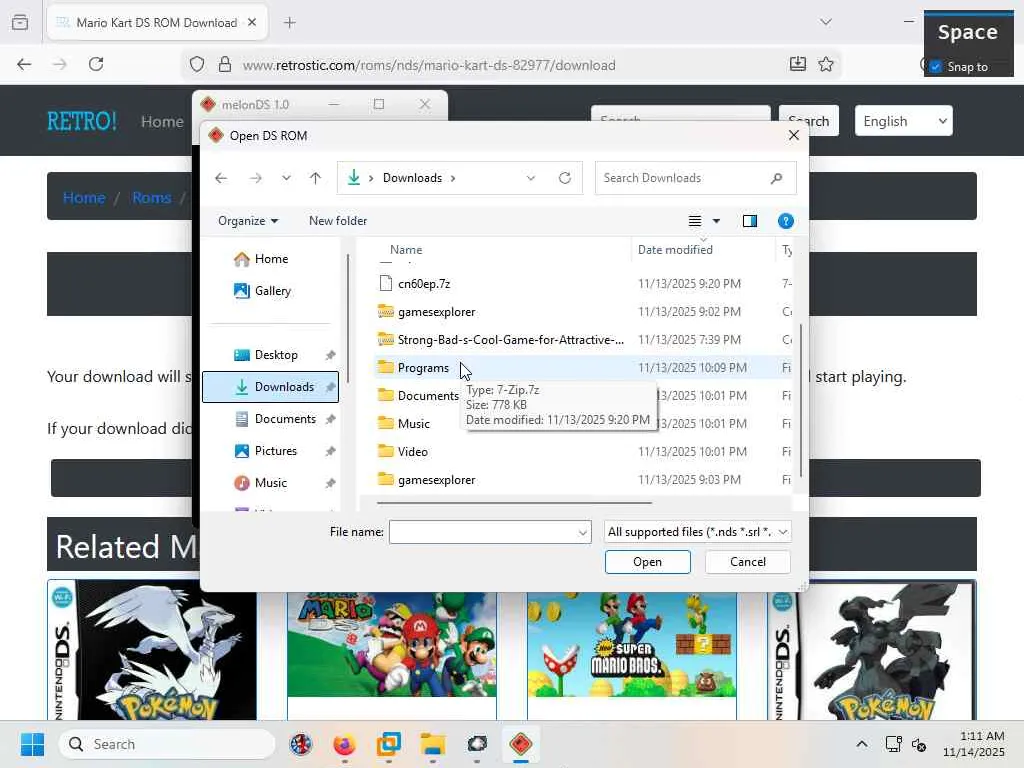Click the File name input box
1024x768 pixels.
483,532
